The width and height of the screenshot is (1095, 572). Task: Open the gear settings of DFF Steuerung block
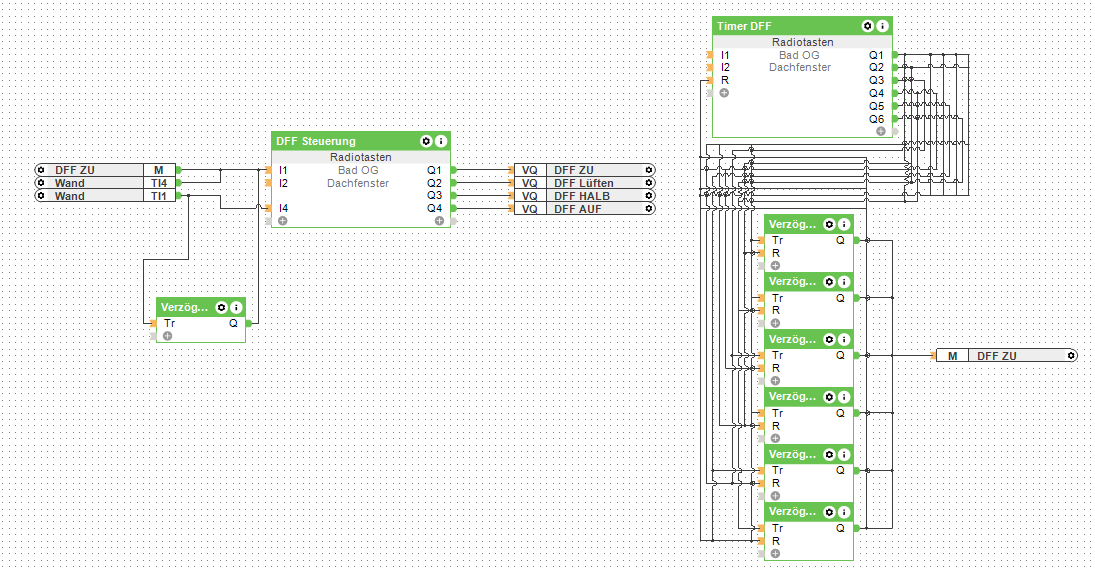(426, 141)
